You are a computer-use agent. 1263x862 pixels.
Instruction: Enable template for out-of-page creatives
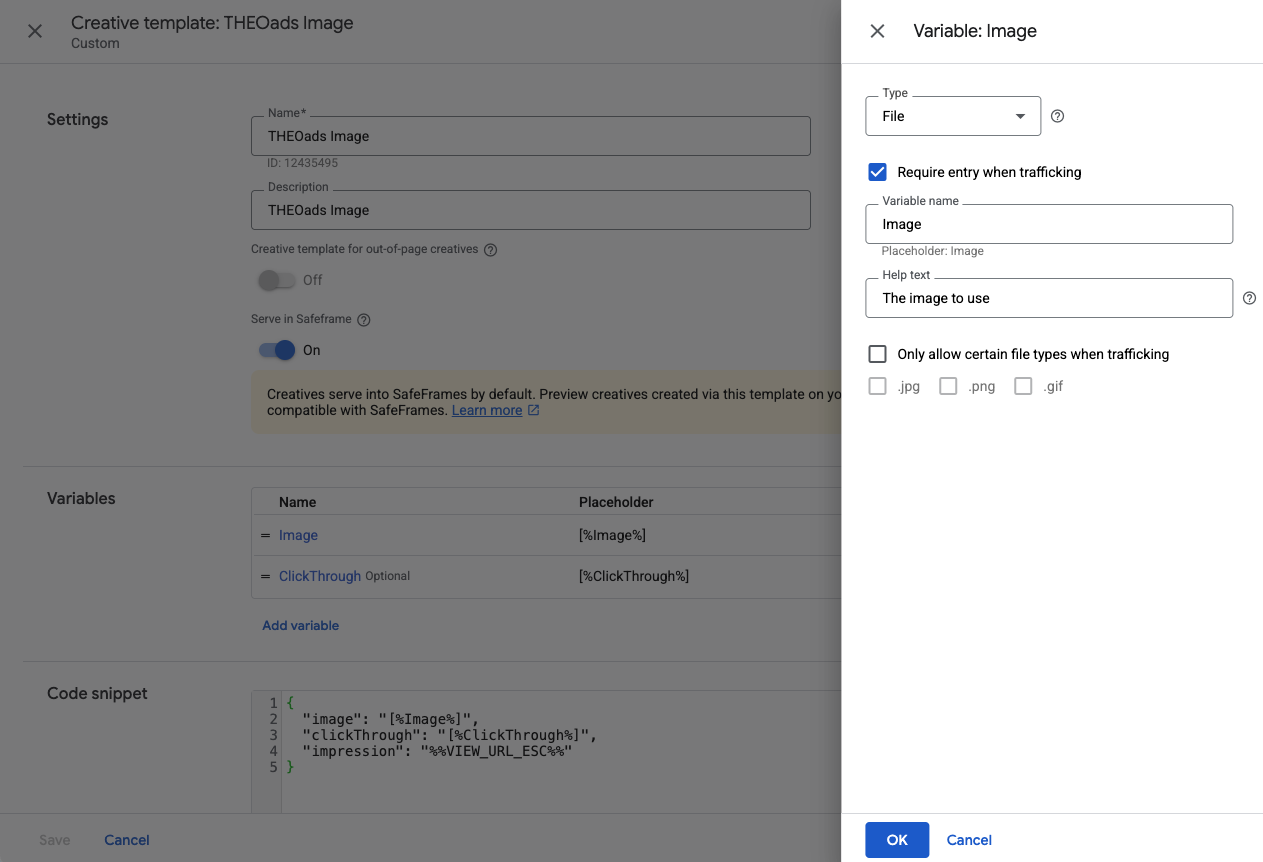click(276, 280)
